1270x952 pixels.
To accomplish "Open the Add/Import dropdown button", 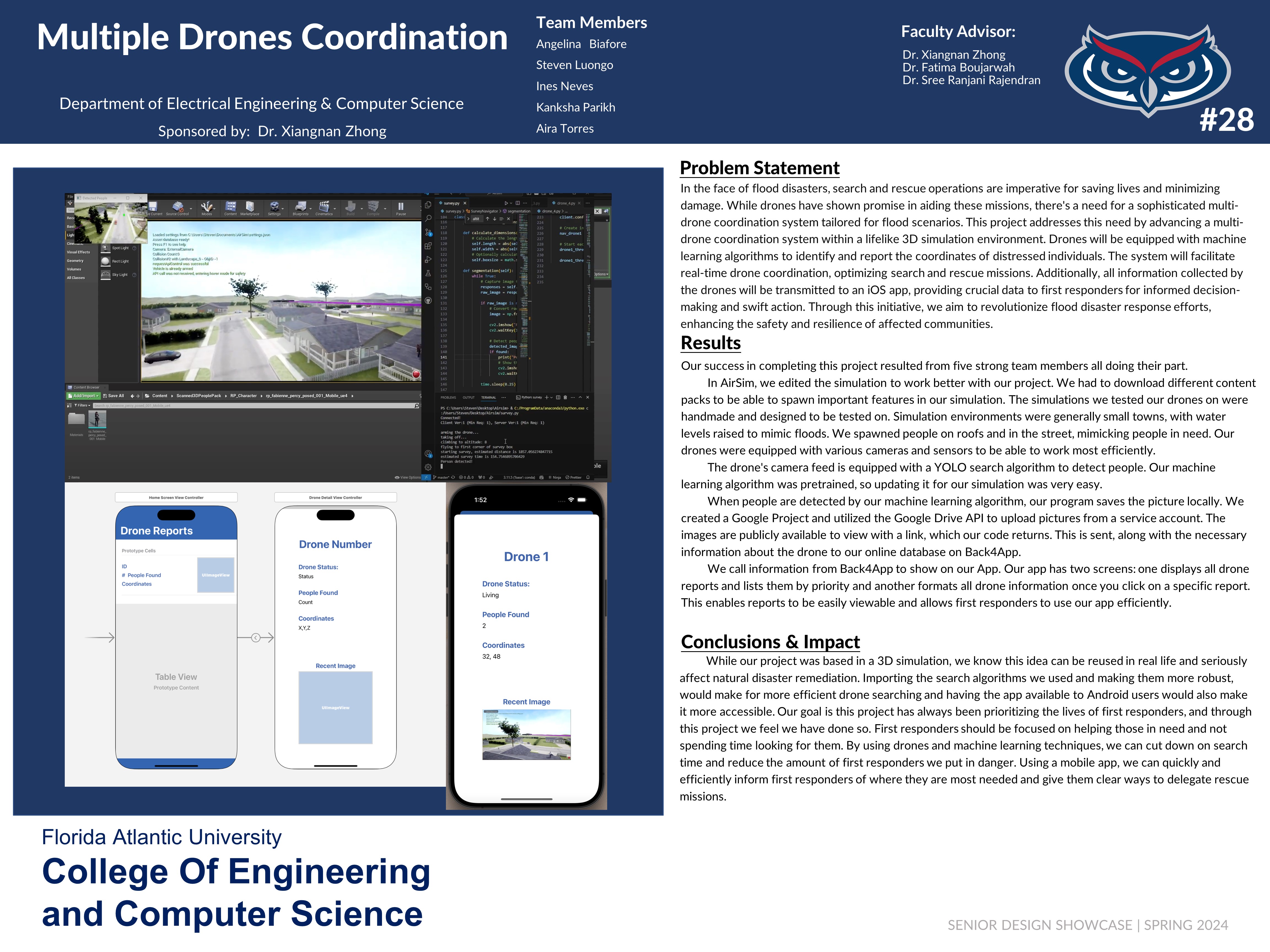I will click(84, 396).
